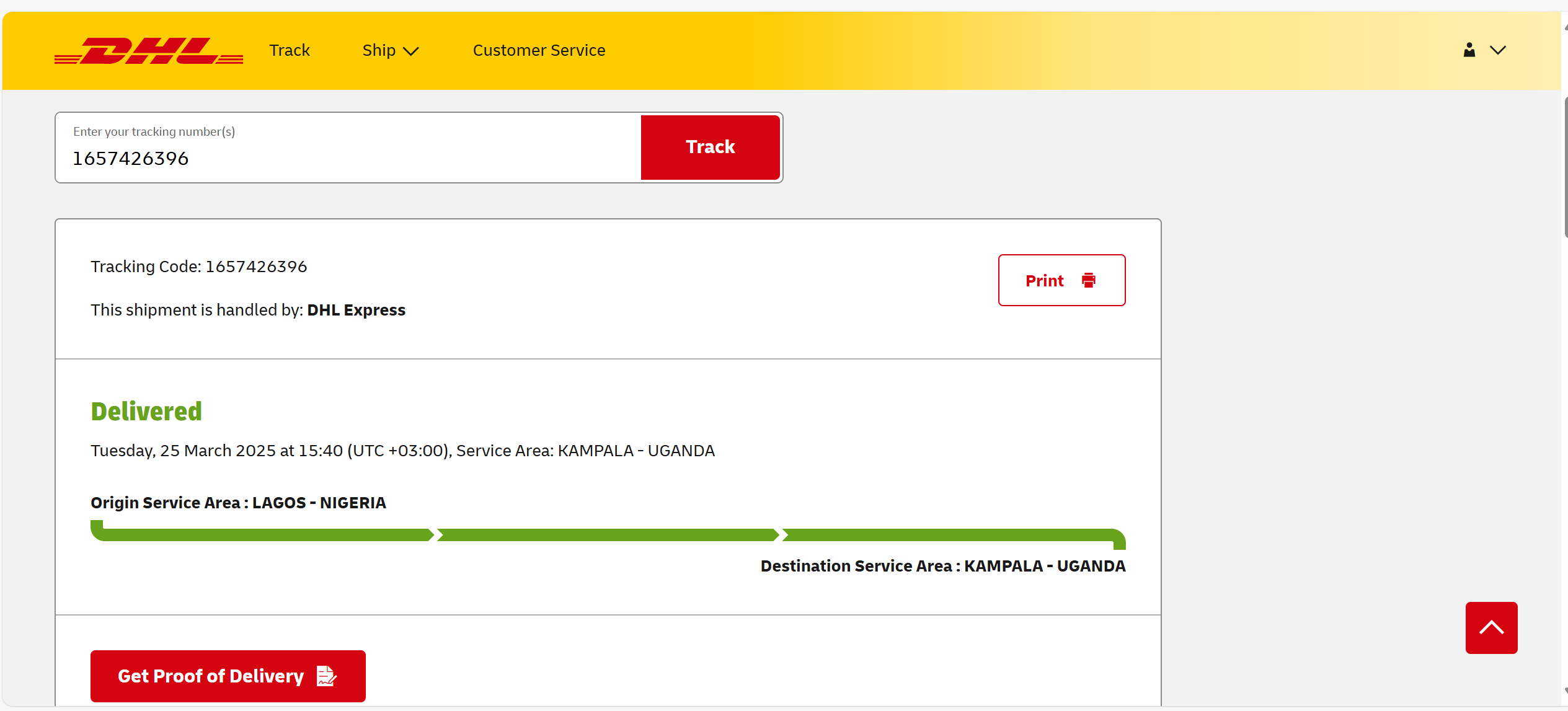1568x711 pixels.
Task: Click first segment of progress bar
Action: [x=262, y=534]
